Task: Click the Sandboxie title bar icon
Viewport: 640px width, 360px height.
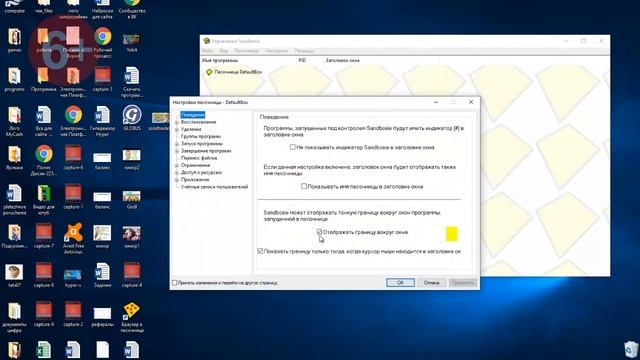Action: coord(207,41)
